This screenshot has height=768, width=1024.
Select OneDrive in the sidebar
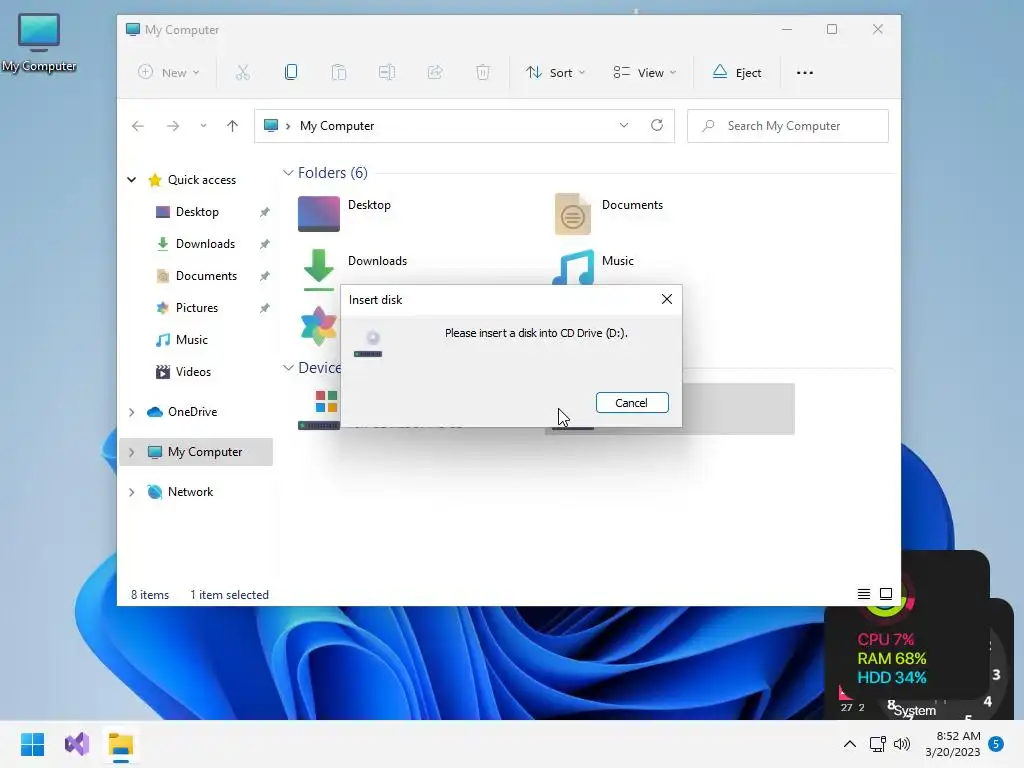point(191,411)
